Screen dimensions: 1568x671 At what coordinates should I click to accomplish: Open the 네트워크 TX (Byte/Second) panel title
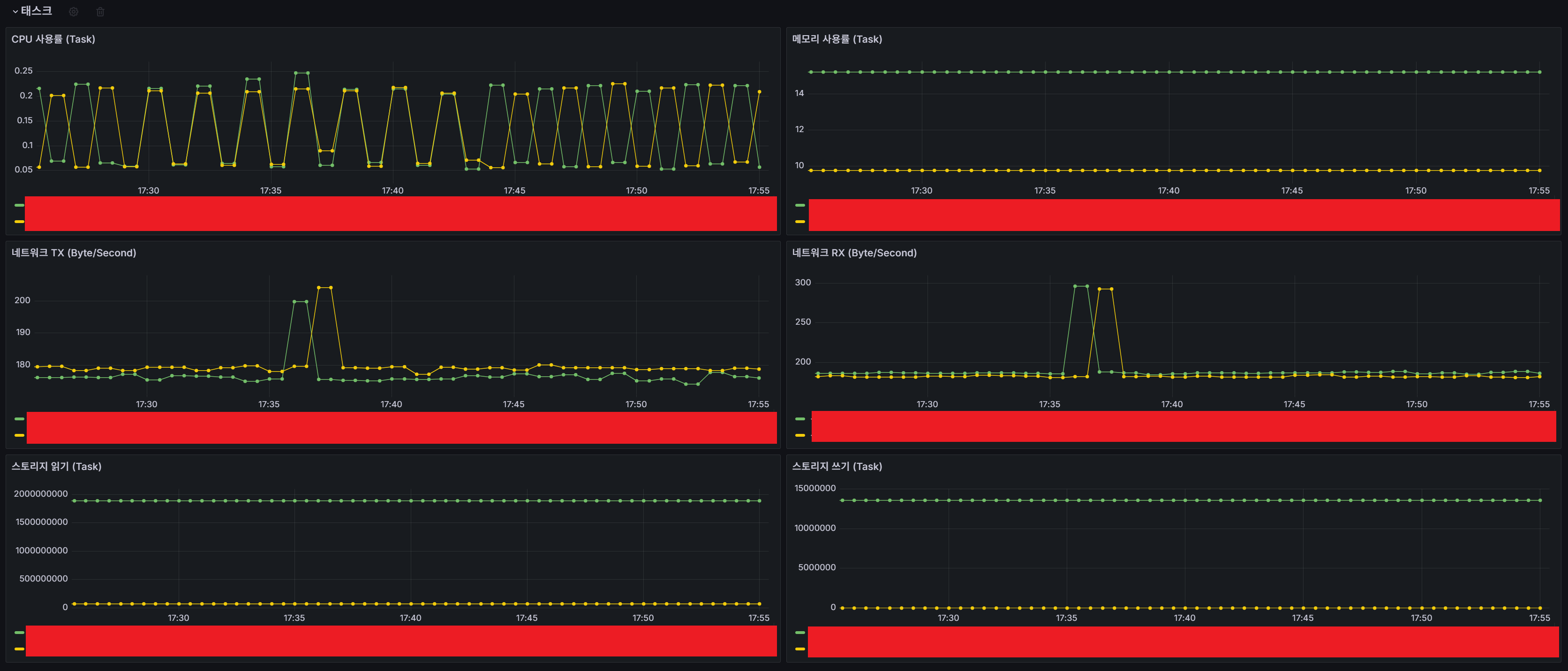point(74,253)
